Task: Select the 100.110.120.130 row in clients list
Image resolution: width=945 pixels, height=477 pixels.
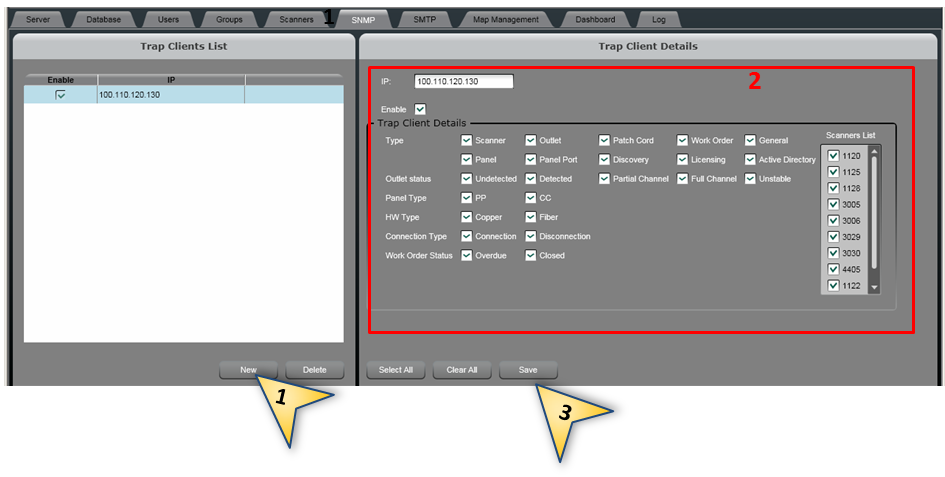Action: pos(170,95)
